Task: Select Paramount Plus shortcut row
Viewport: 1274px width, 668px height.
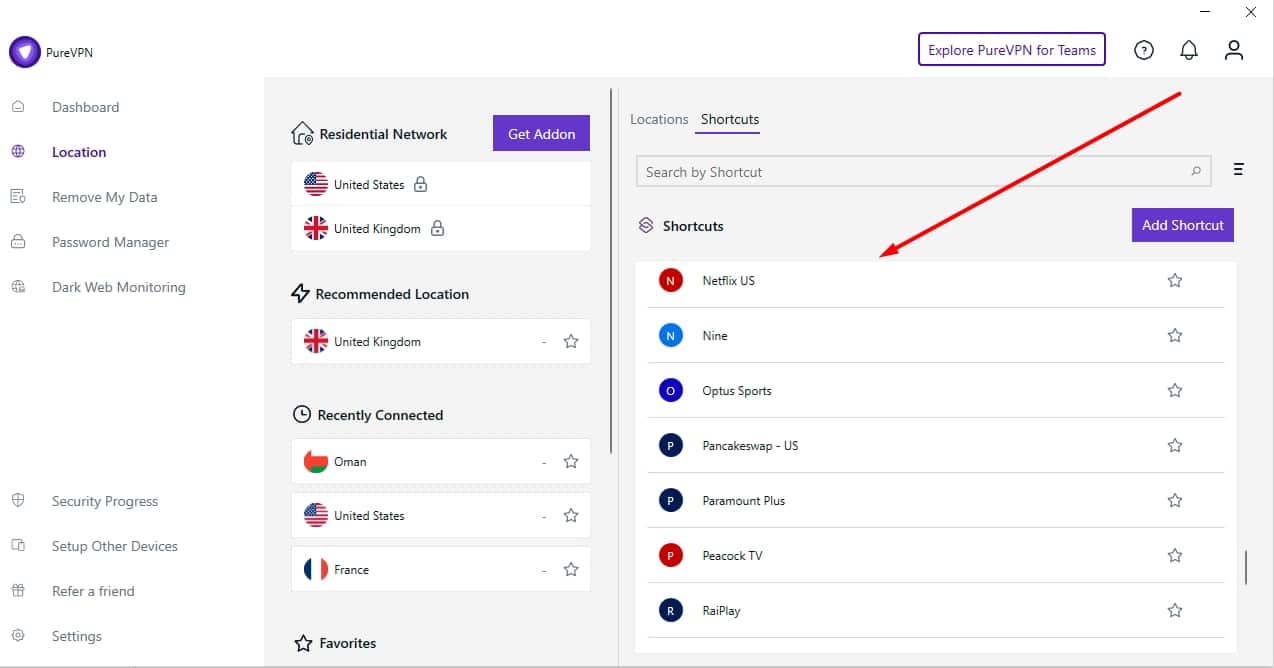Action: click(x=744, y=501)
